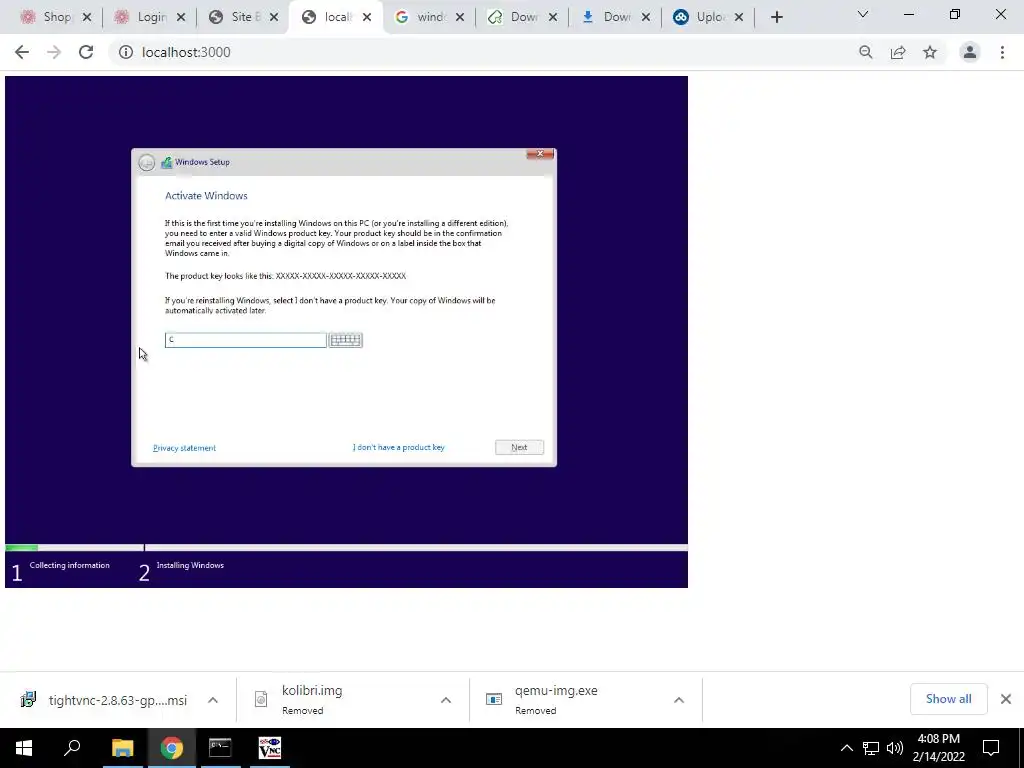Click the qemu-img.exe file icon
The height and width of the screenshot is (768, 1024).
[x=494, y=699]
